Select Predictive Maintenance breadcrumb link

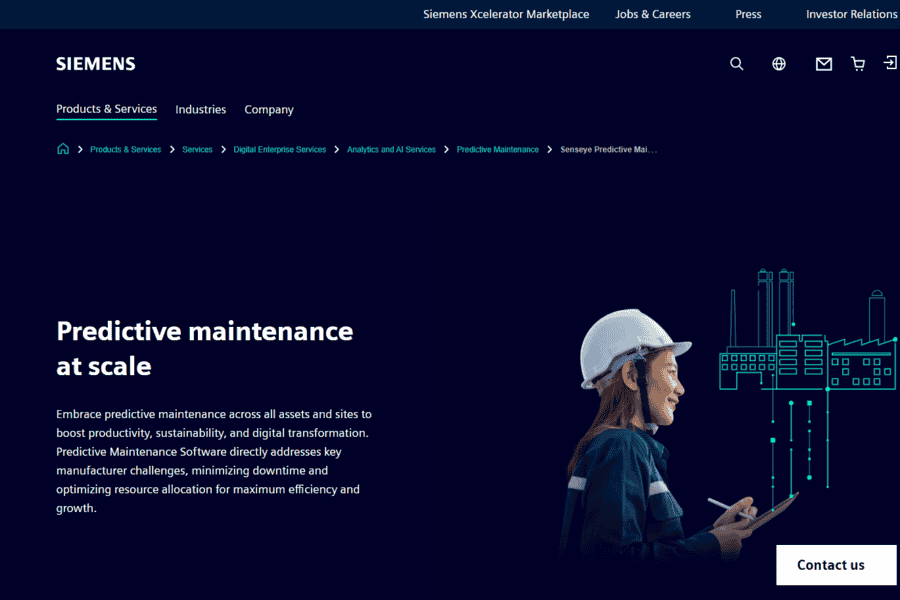coord(498,149)
